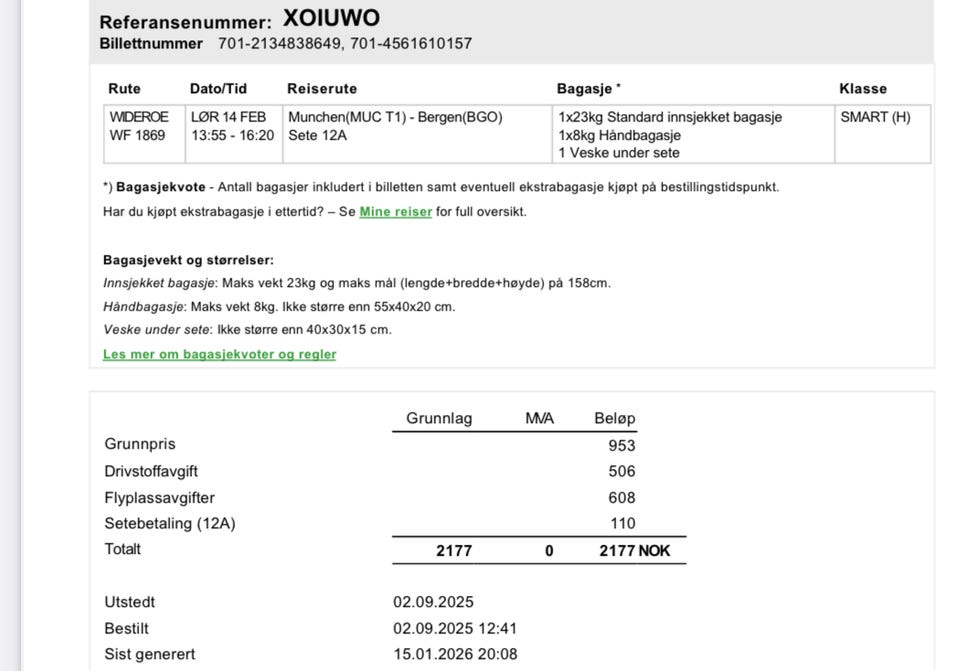Click the MVA total value 0
The height and width of the screenshot is (671, 960).
(549, 551)
